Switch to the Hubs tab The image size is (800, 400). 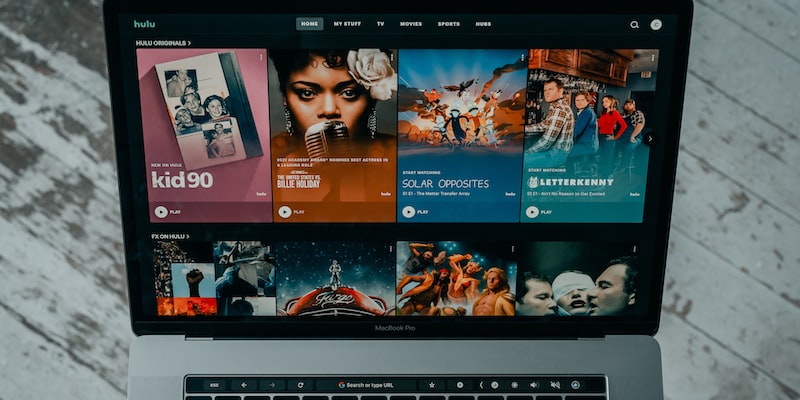click(483, 24)
